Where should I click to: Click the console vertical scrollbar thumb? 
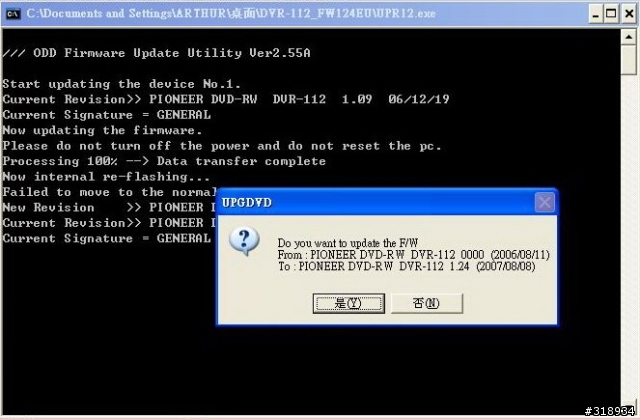[629, 60]
